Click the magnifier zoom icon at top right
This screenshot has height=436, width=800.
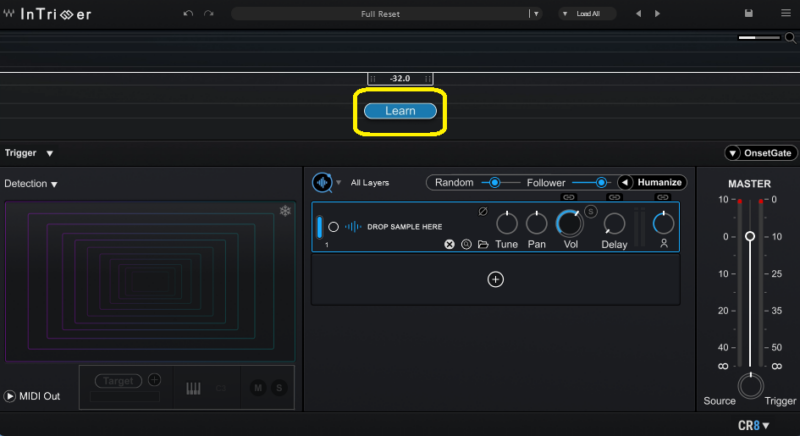tap(789, 37)
